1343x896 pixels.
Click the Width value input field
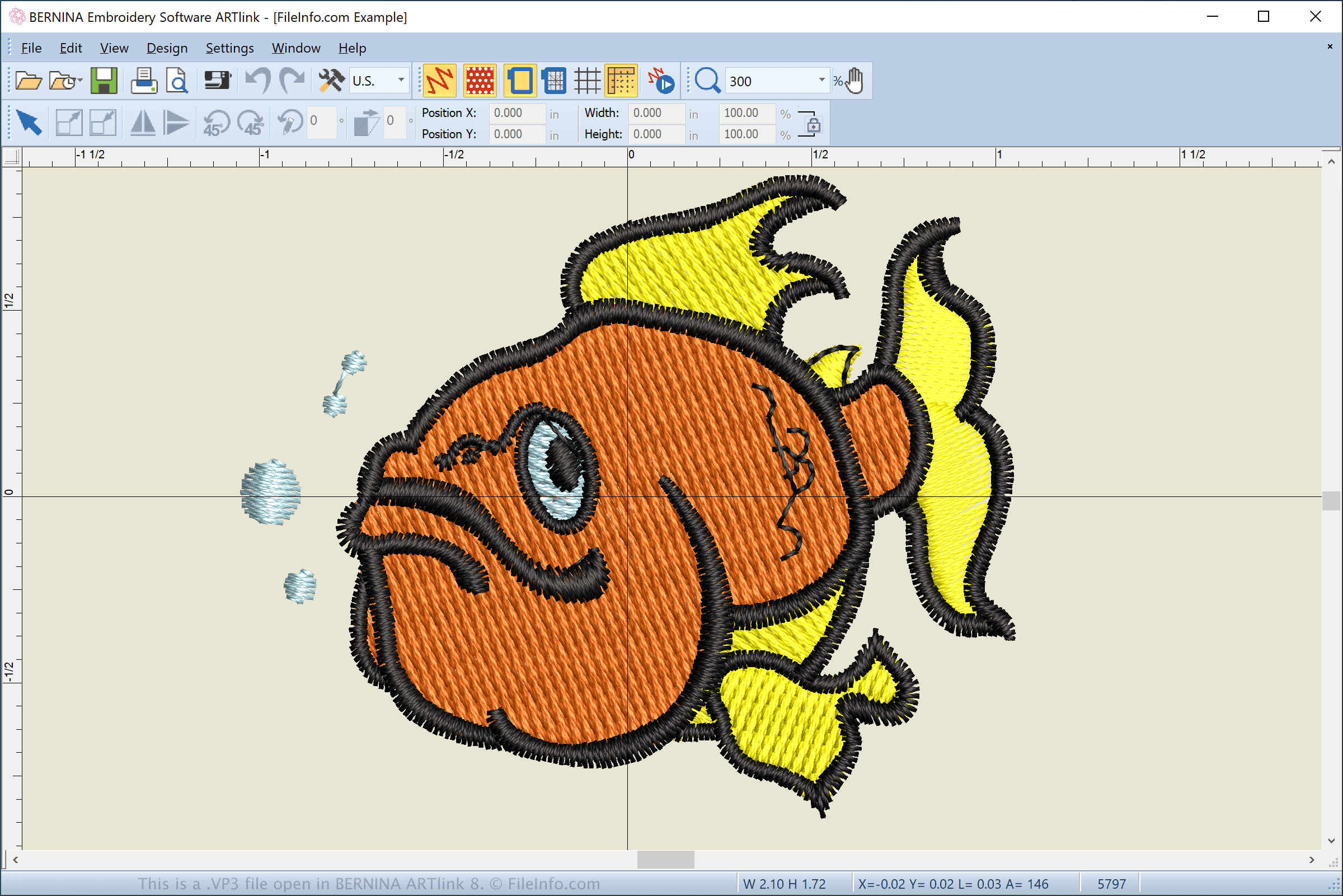pyautogui.click(x=656, y=113)
